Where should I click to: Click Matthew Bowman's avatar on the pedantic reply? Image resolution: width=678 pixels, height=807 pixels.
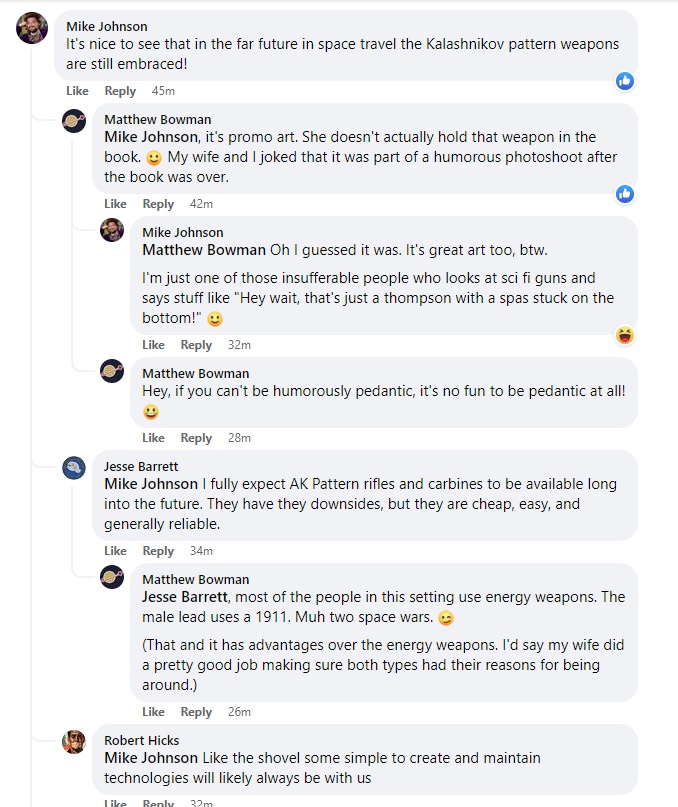click(x=112, y=371)
